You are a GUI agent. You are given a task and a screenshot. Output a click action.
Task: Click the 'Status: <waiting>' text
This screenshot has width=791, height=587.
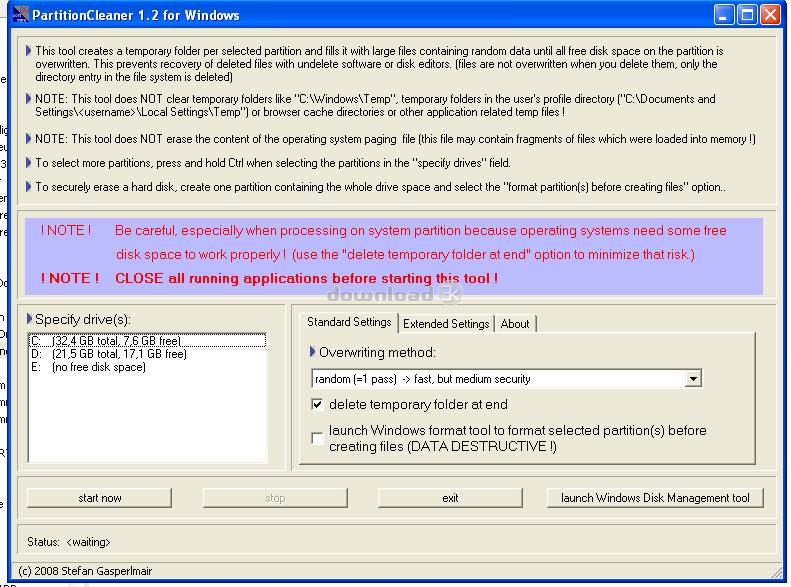(69, 542)
